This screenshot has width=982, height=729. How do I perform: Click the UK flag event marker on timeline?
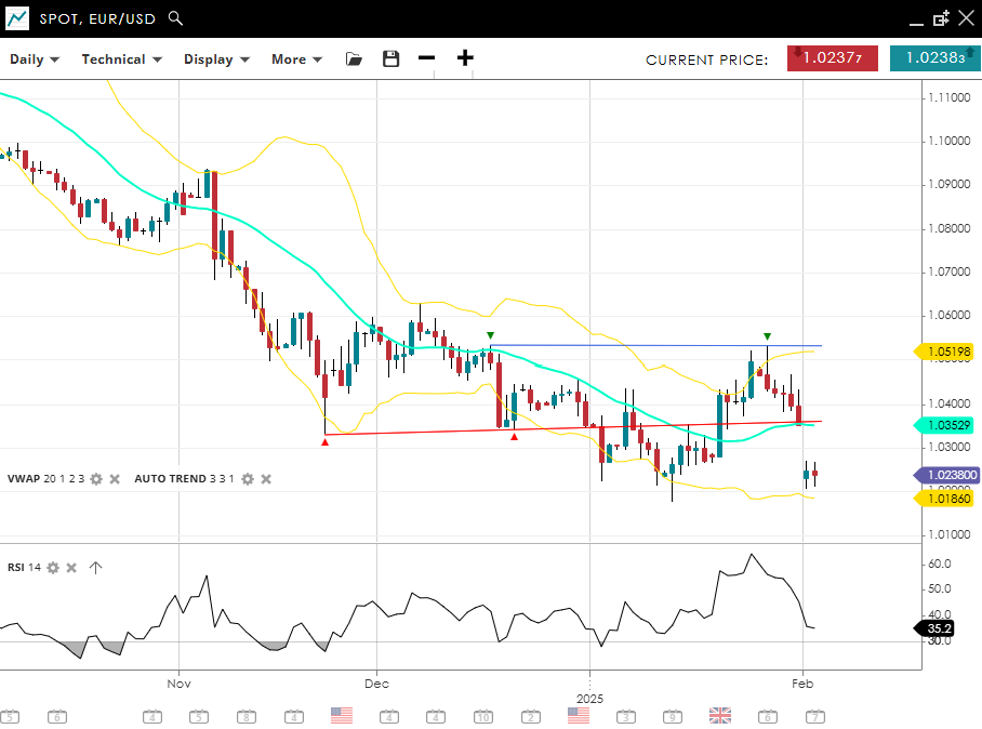pos(719,715)
